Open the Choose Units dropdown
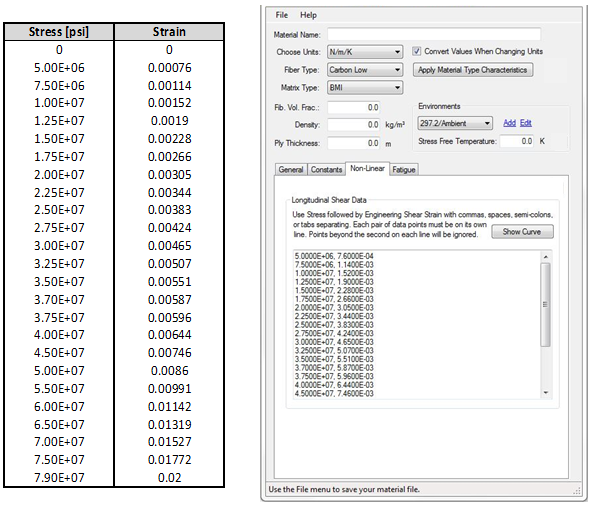Image resolution: width=589 pixels, height=506 pixels. (x=365, y=52)
